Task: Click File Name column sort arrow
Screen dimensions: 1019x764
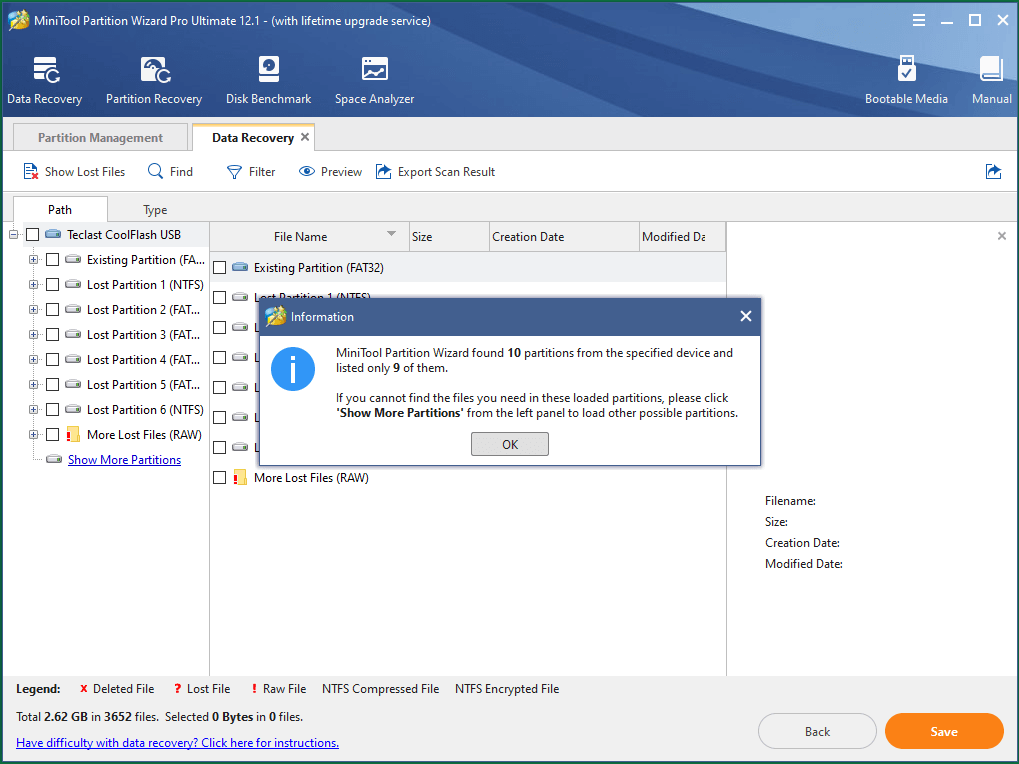Action: 391,233
